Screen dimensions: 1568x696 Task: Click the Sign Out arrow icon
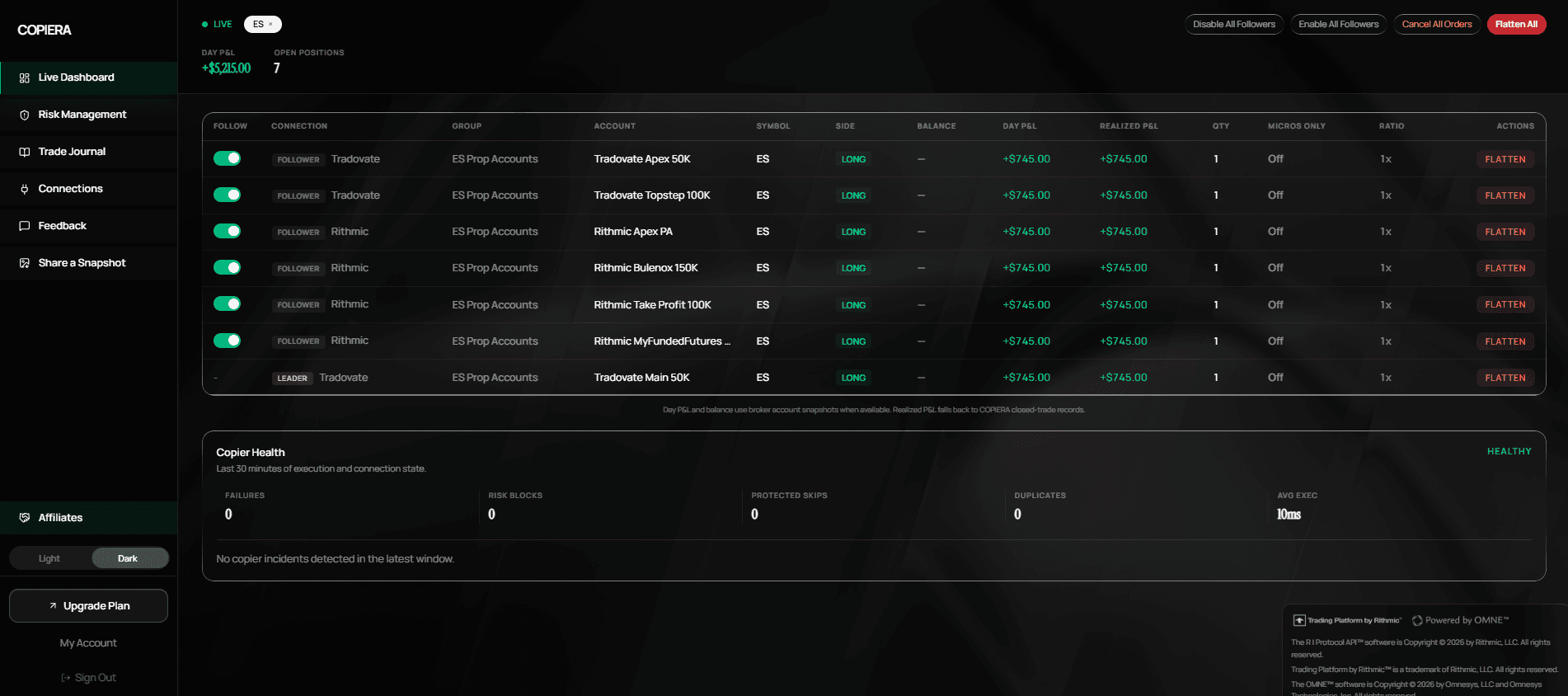coord(66,678)
